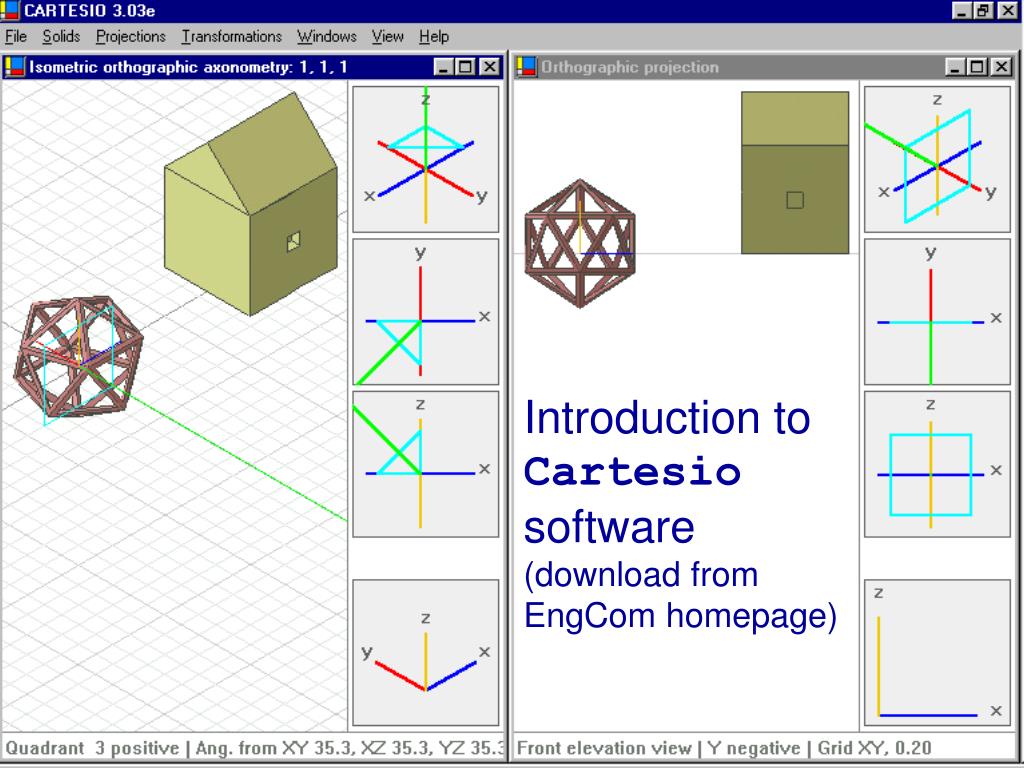Maximize the Orthographic projection window

coord(977,67)
